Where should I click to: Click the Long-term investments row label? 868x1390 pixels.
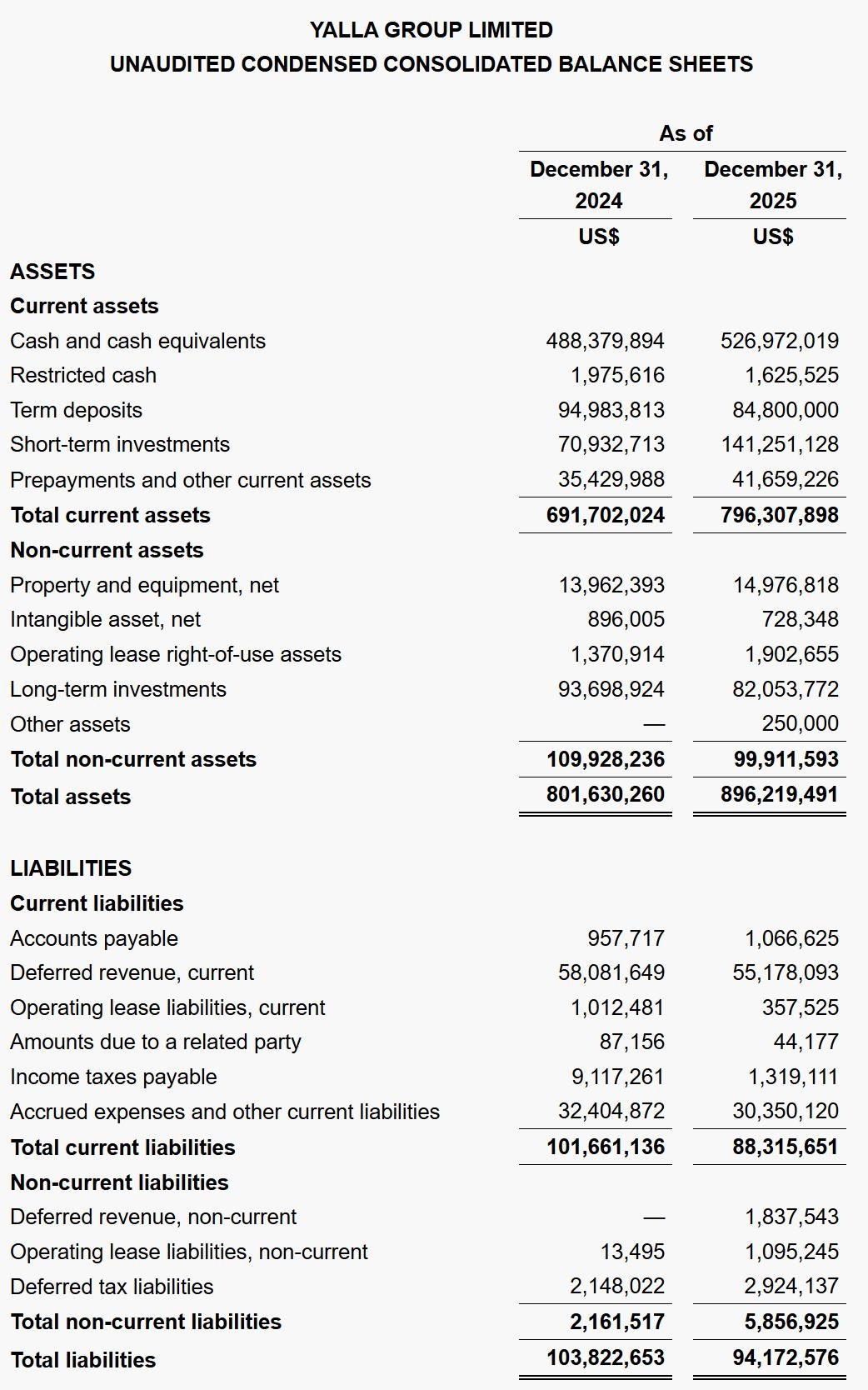click(118, 689)
